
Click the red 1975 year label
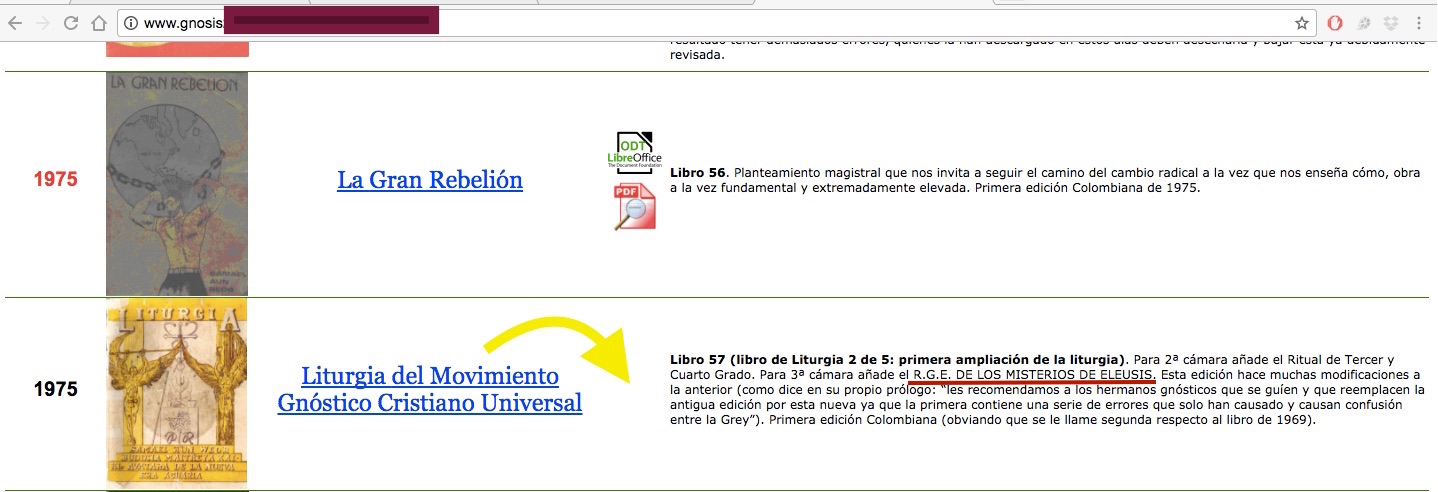pyautogui.click(x=56, y=180)
